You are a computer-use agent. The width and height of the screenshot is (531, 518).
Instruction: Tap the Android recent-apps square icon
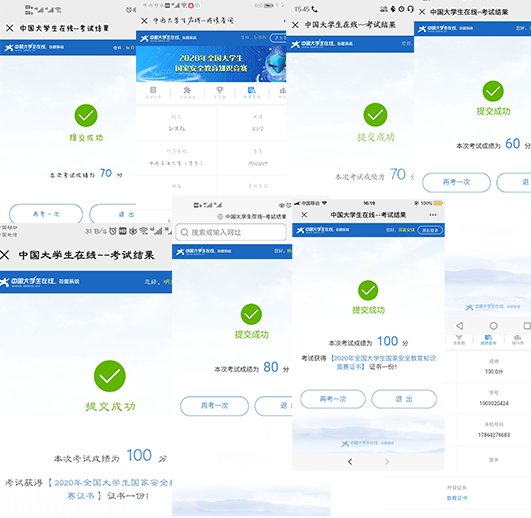(527, 326)
